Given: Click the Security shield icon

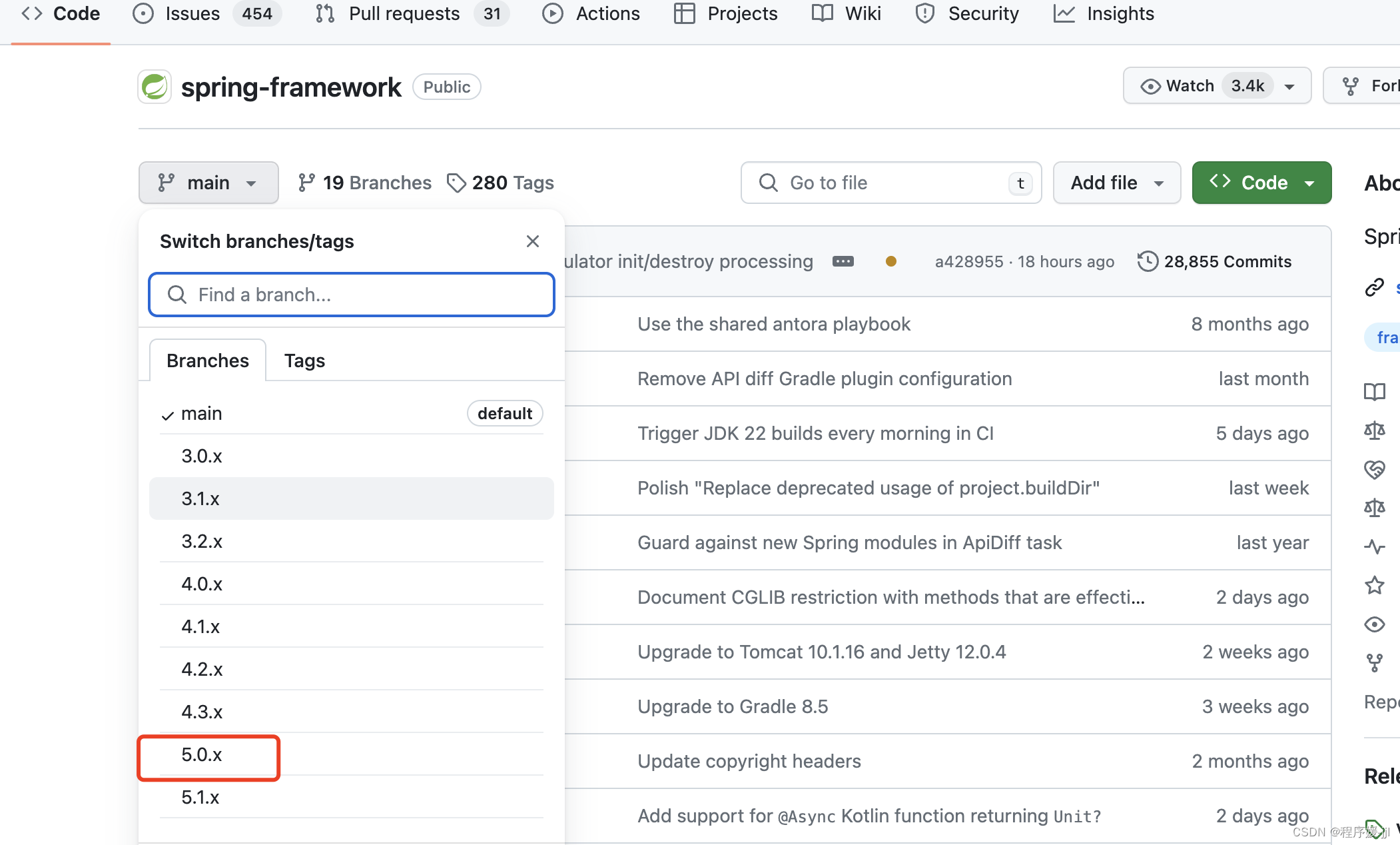Looking at the screenshot, I should [x=920, y=13].
